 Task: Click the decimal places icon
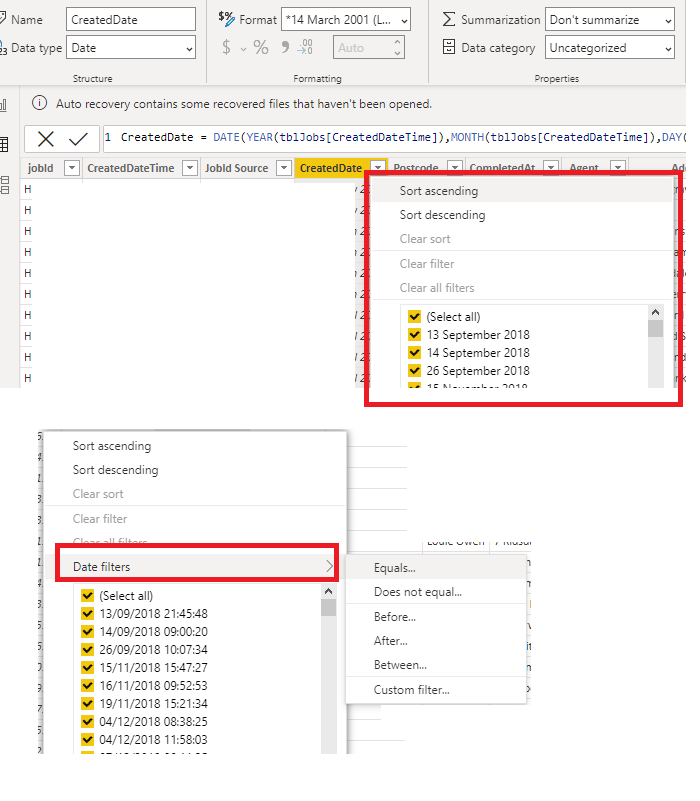(306, 48)
